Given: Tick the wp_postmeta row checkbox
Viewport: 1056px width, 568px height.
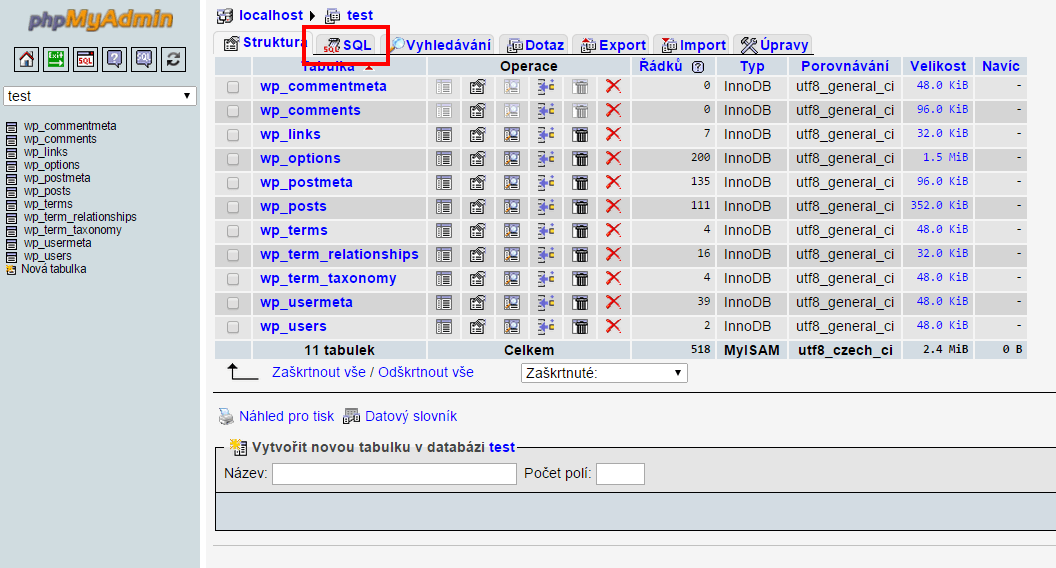Looking at the screenshot, I should (233, 183).
